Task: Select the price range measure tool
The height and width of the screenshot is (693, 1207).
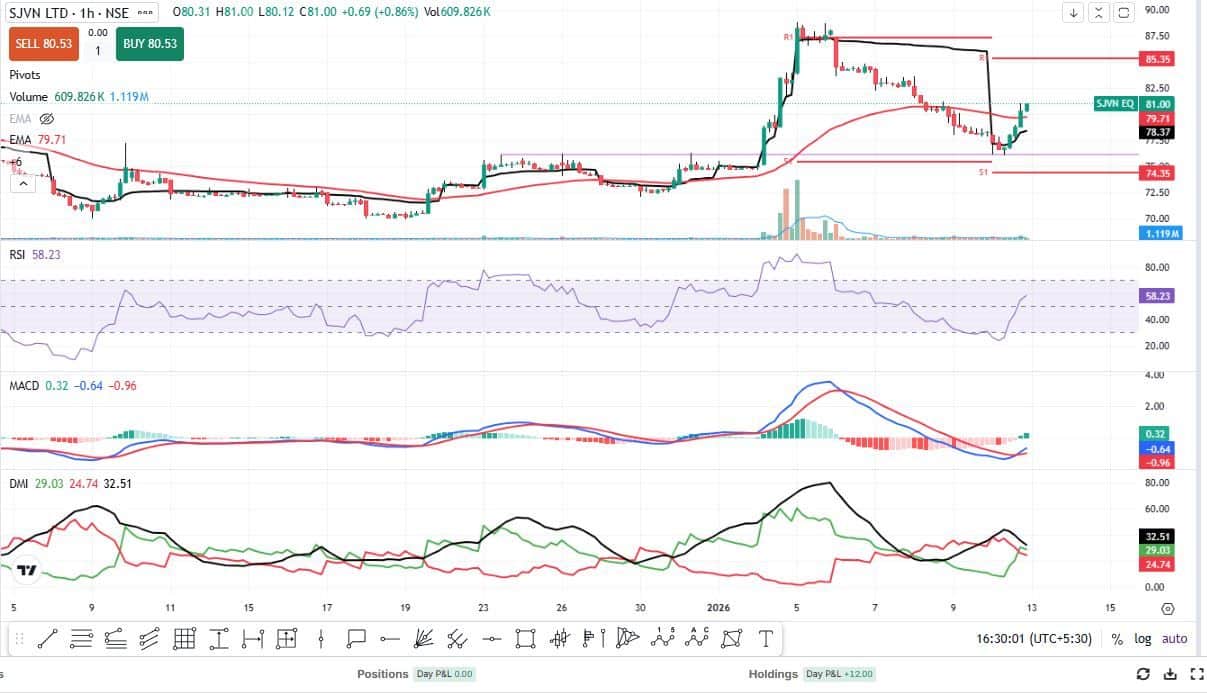Action: coord(219,638)
